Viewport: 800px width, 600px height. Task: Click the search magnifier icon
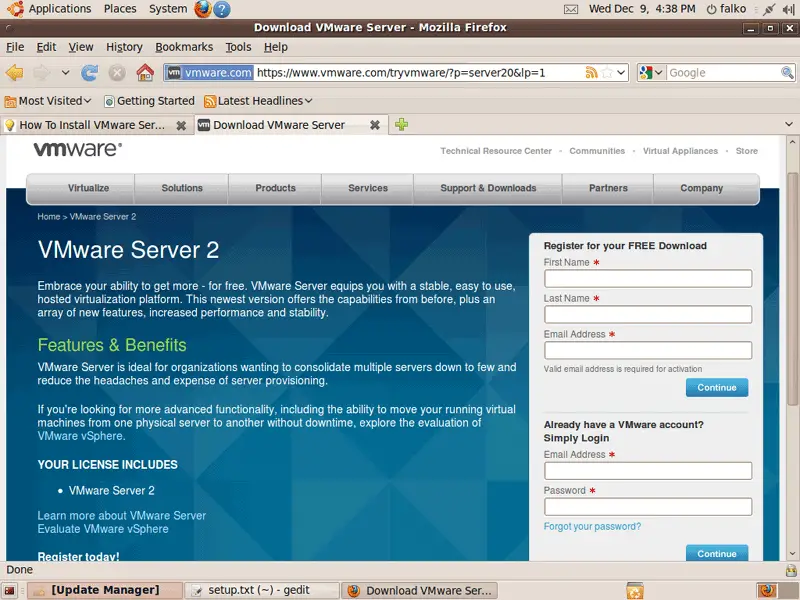[x=787, y=73]
